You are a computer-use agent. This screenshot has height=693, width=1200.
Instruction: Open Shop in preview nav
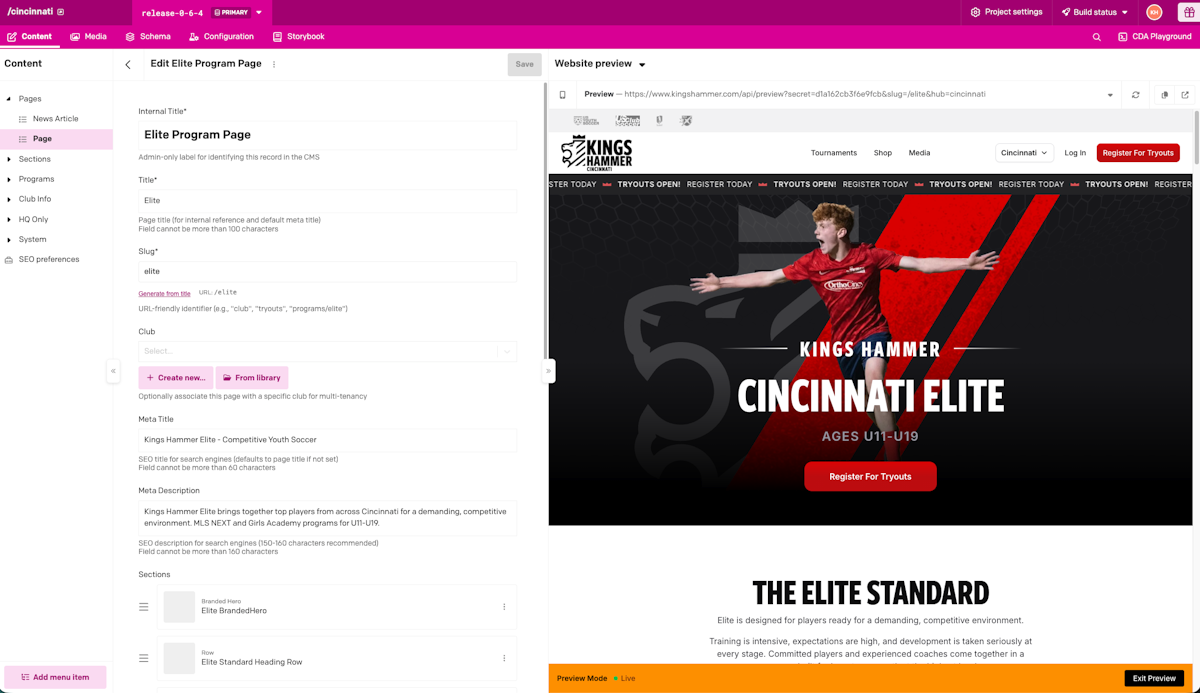coord(882,153)
